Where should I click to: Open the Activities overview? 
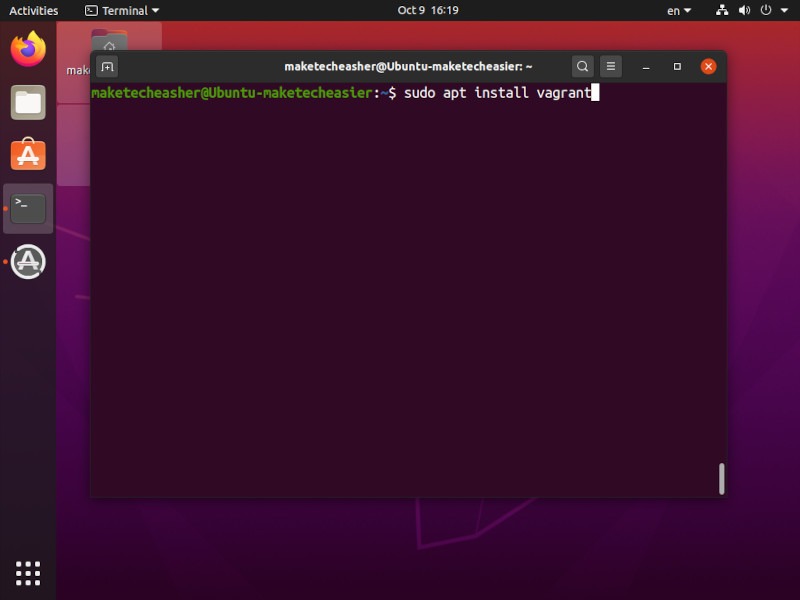[x=33, y=10]
